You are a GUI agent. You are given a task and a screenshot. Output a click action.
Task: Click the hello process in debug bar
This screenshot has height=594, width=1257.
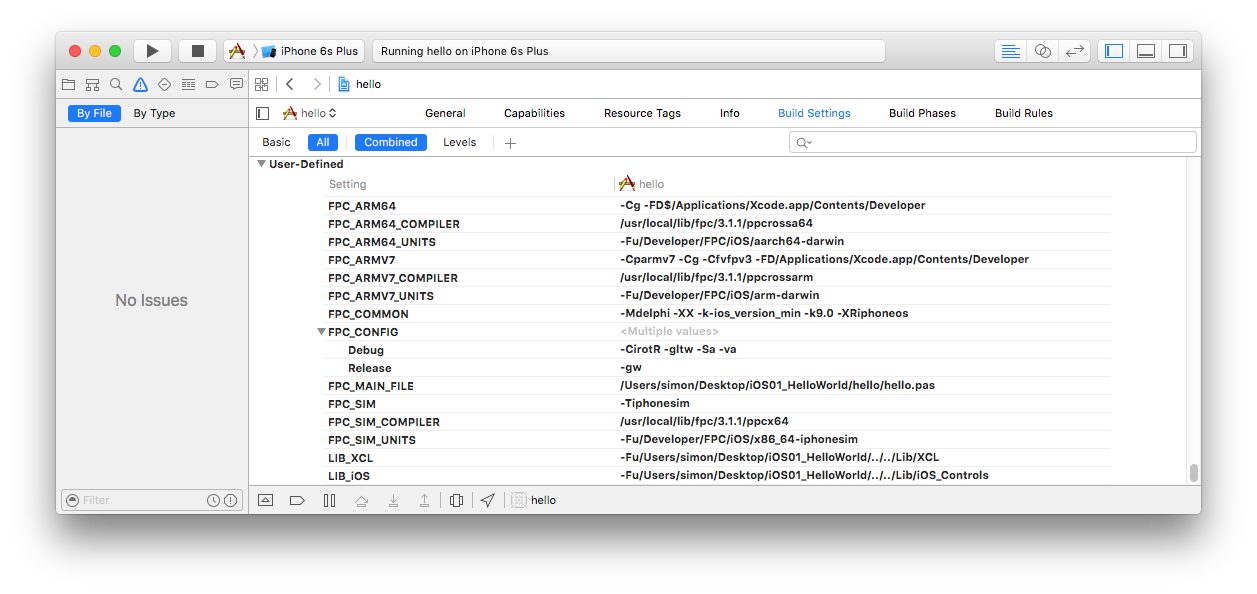point(534,500)
